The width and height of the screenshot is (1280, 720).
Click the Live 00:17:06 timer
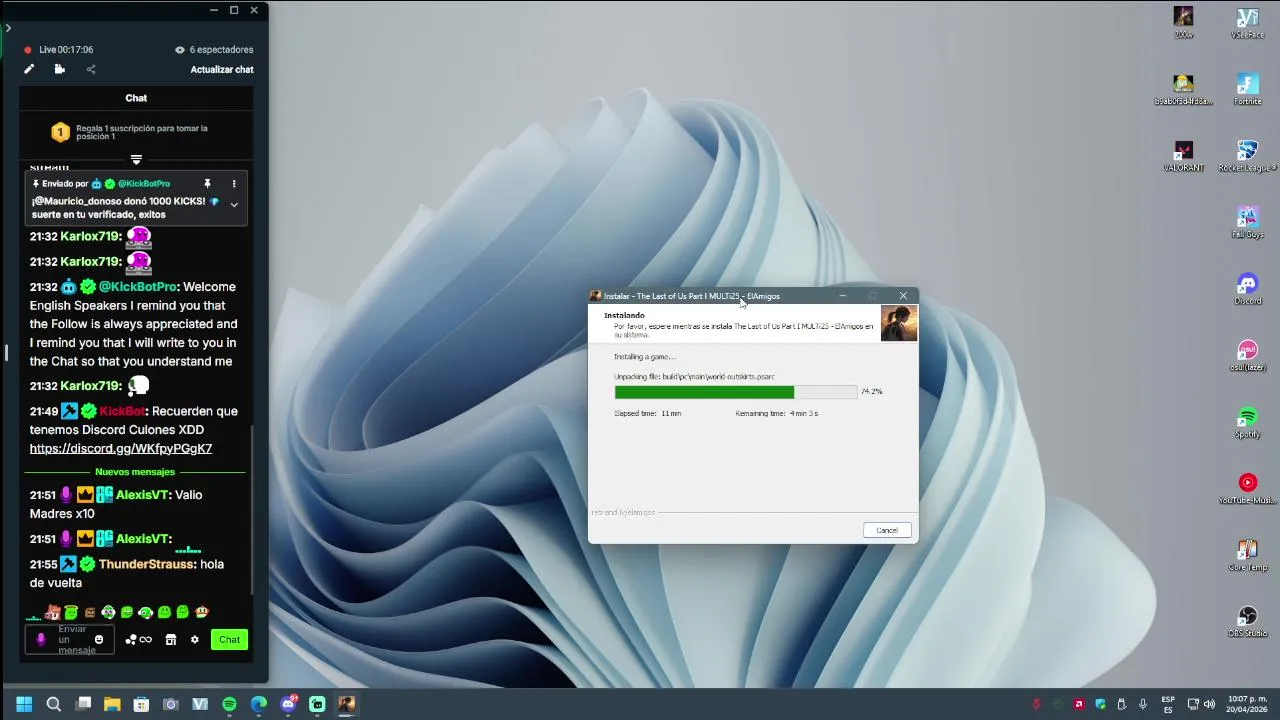coord(66,50)
